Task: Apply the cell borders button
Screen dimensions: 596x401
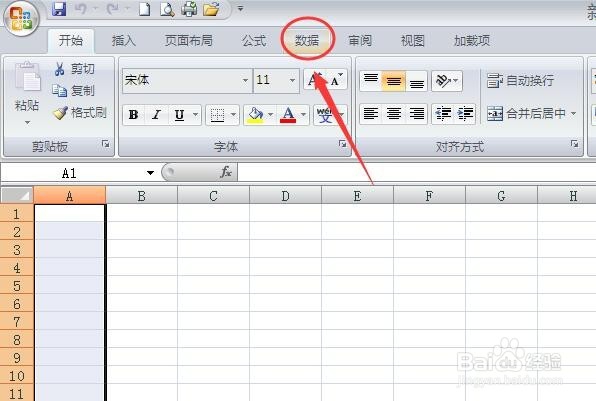Action: [x=217, y=114]
